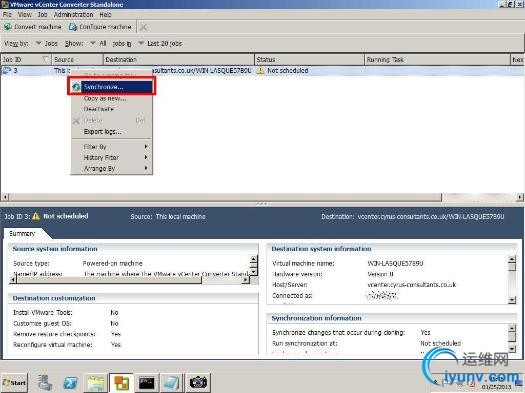Launch PowerShell from the taskbar
Image resolution: width=525 pixels, height=393 pixels.
coord(70,383)
